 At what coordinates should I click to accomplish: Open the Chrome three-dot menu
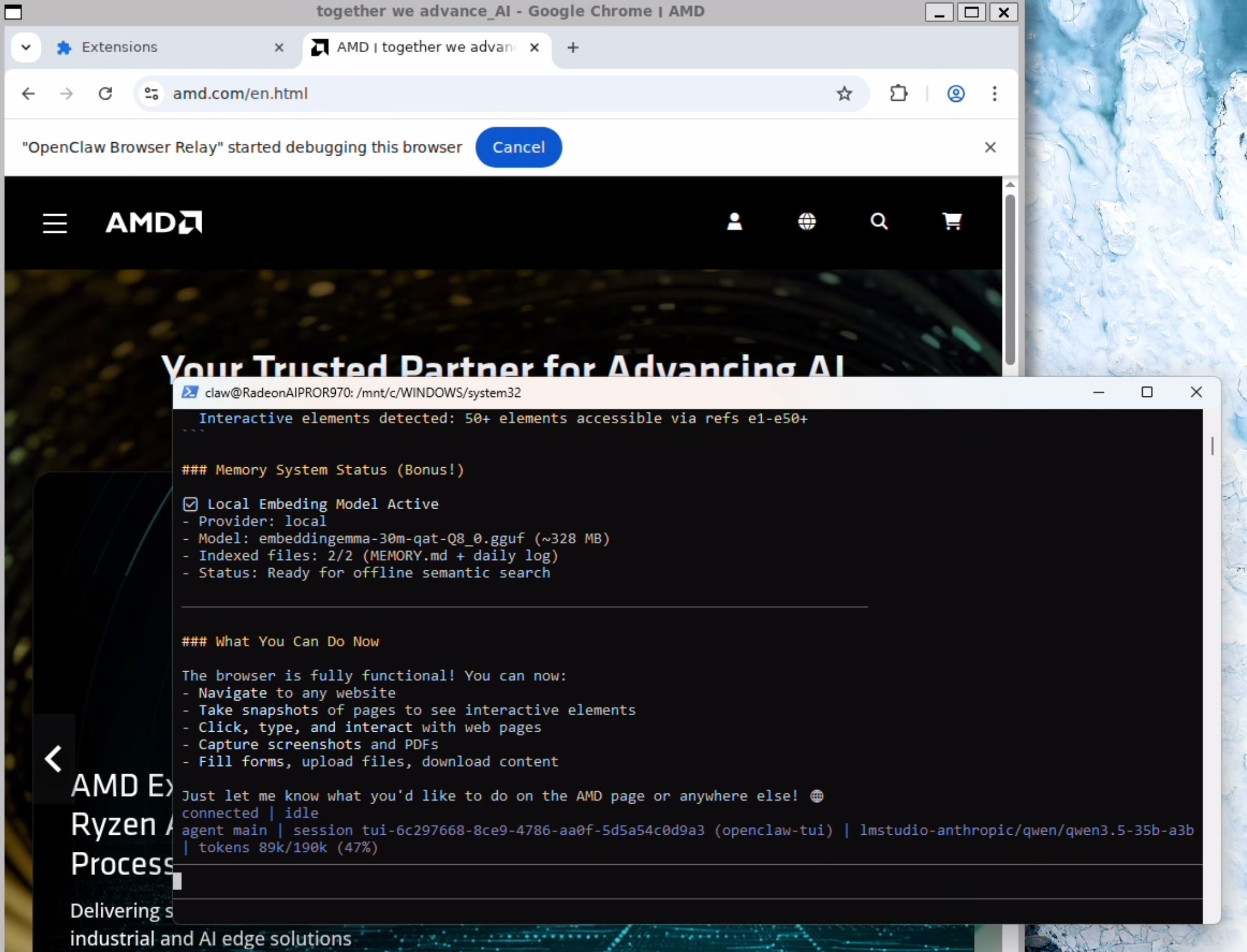(995, 93)
